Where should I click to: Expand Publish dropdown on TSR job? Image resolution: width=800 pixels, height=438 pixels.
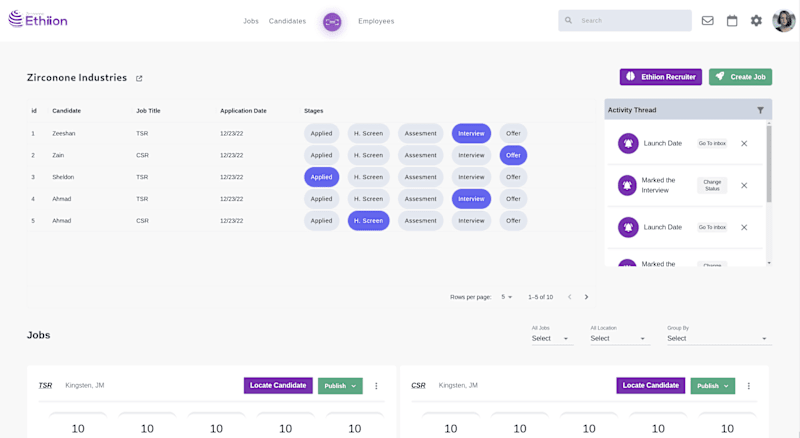coord(340,386)
